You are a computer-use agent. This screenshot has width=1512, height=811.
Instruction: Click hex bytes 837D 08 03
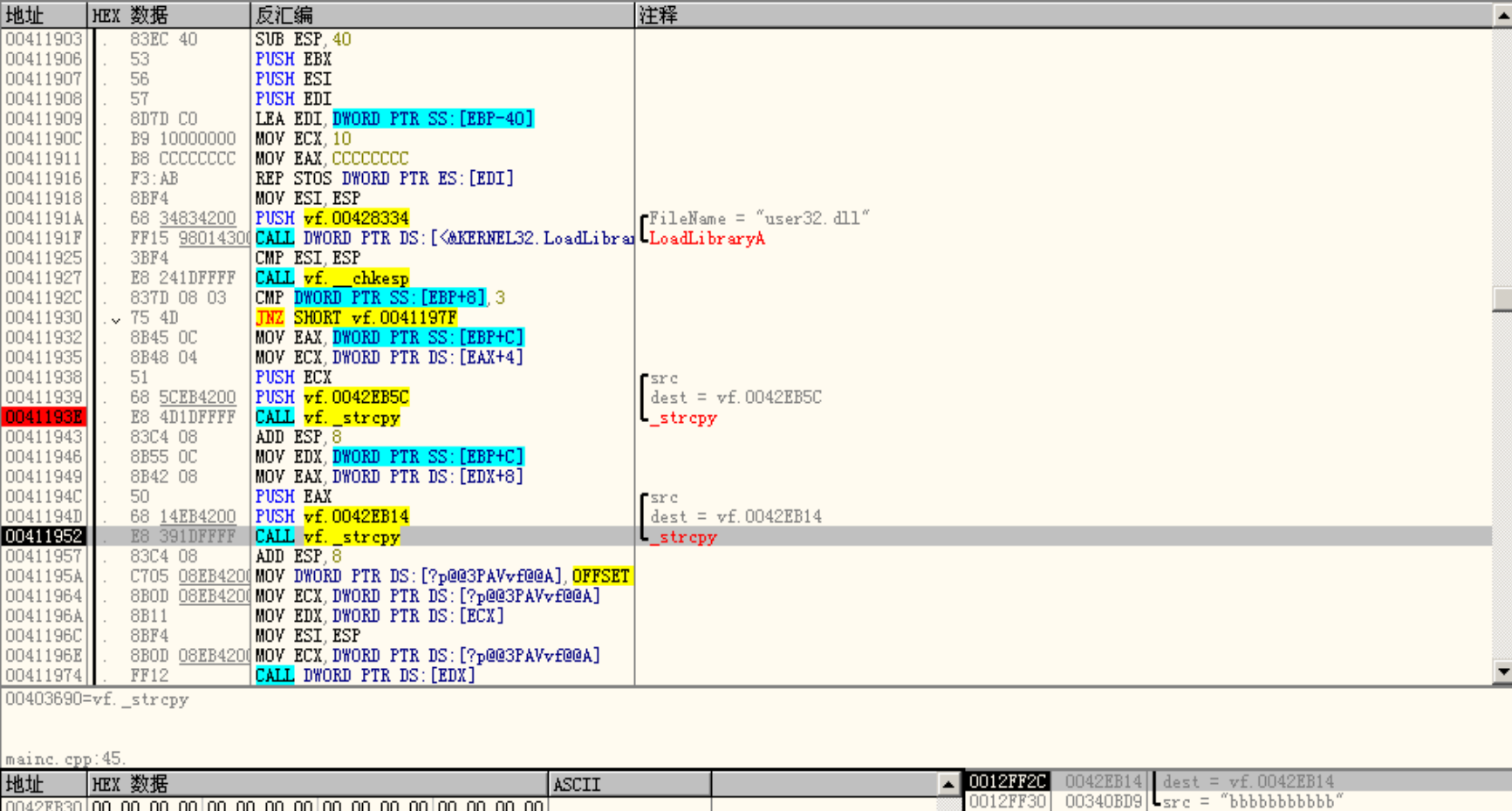[178, 297]
